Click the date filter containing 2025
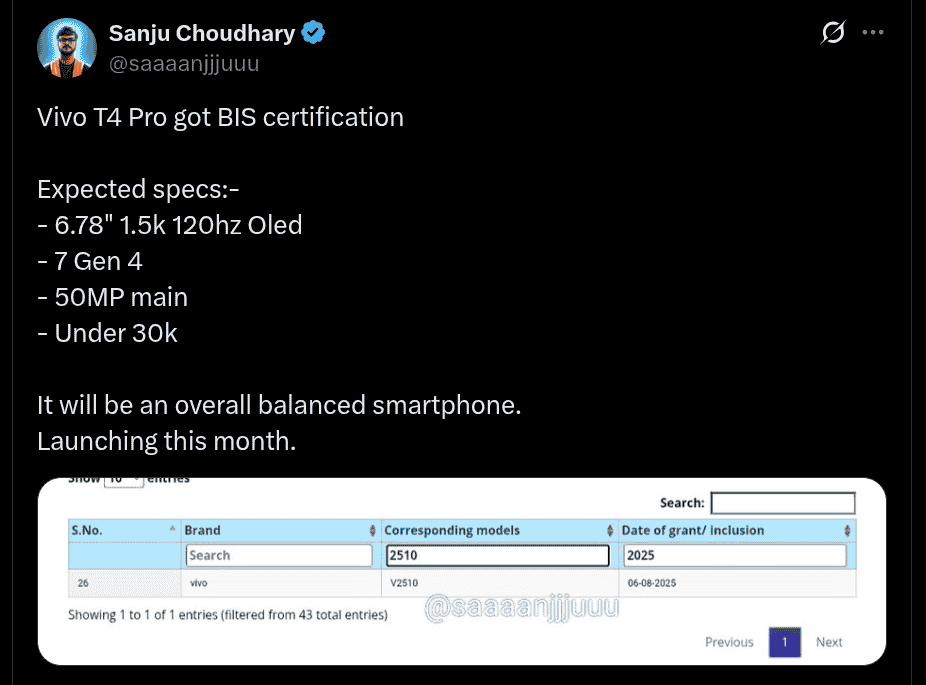This screenshot has width=926, height=685. (734, 555)
